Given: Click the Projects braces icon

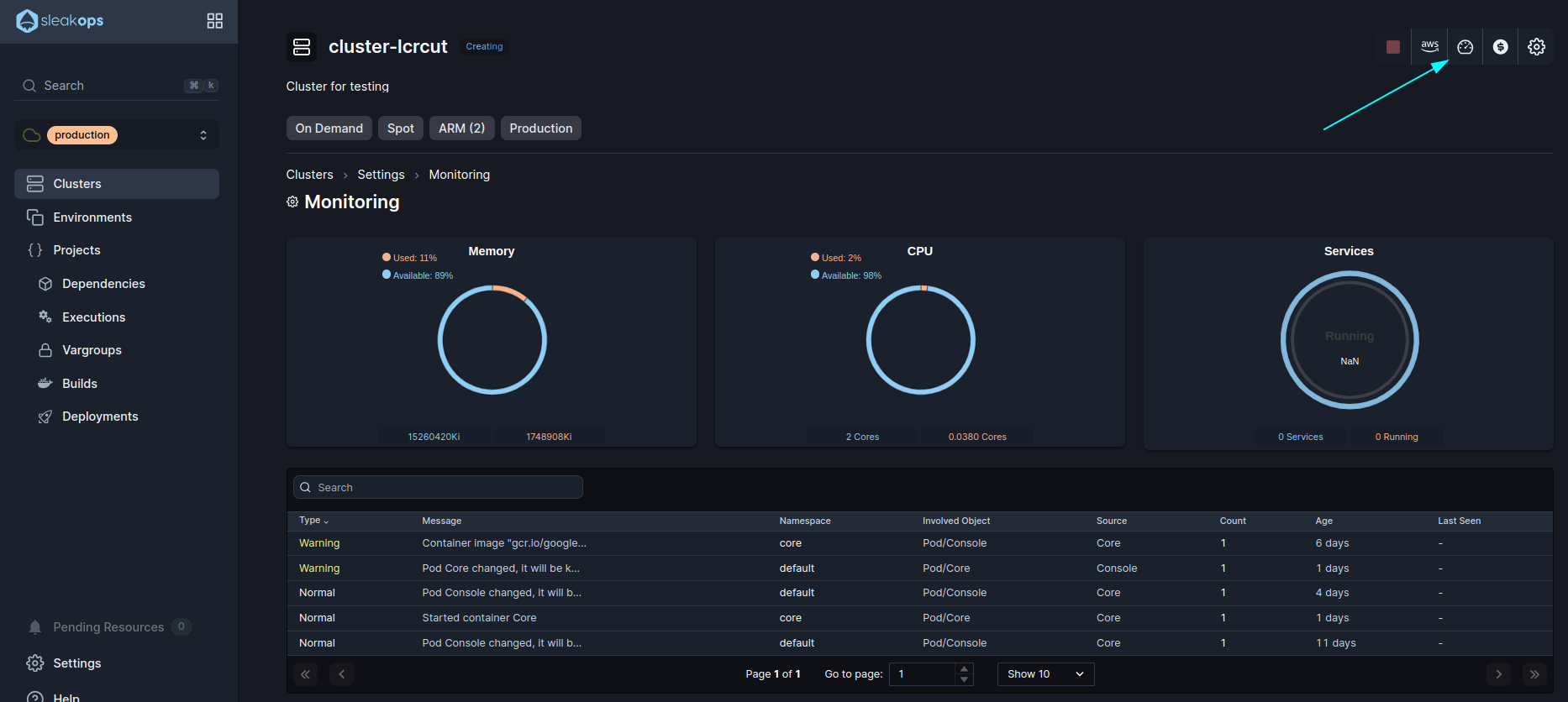Looking at the screenshot, I should click(x=35, y=250).
